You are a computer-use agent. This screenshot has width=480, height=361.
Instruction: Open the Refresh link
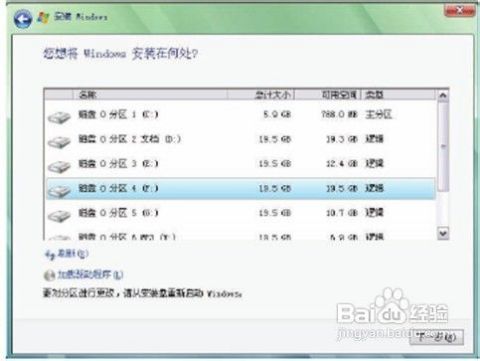73,254
